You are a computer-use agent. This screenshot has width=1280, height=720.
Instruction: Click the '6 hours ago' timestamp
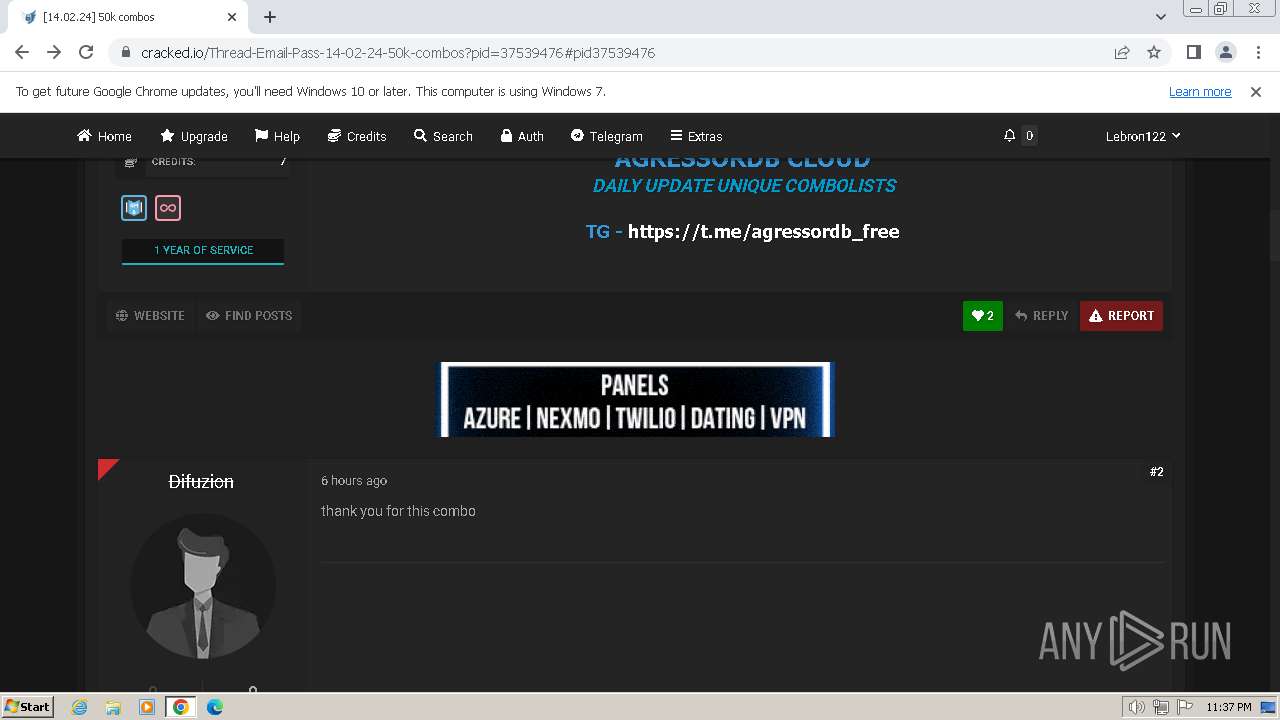(354, 481)
